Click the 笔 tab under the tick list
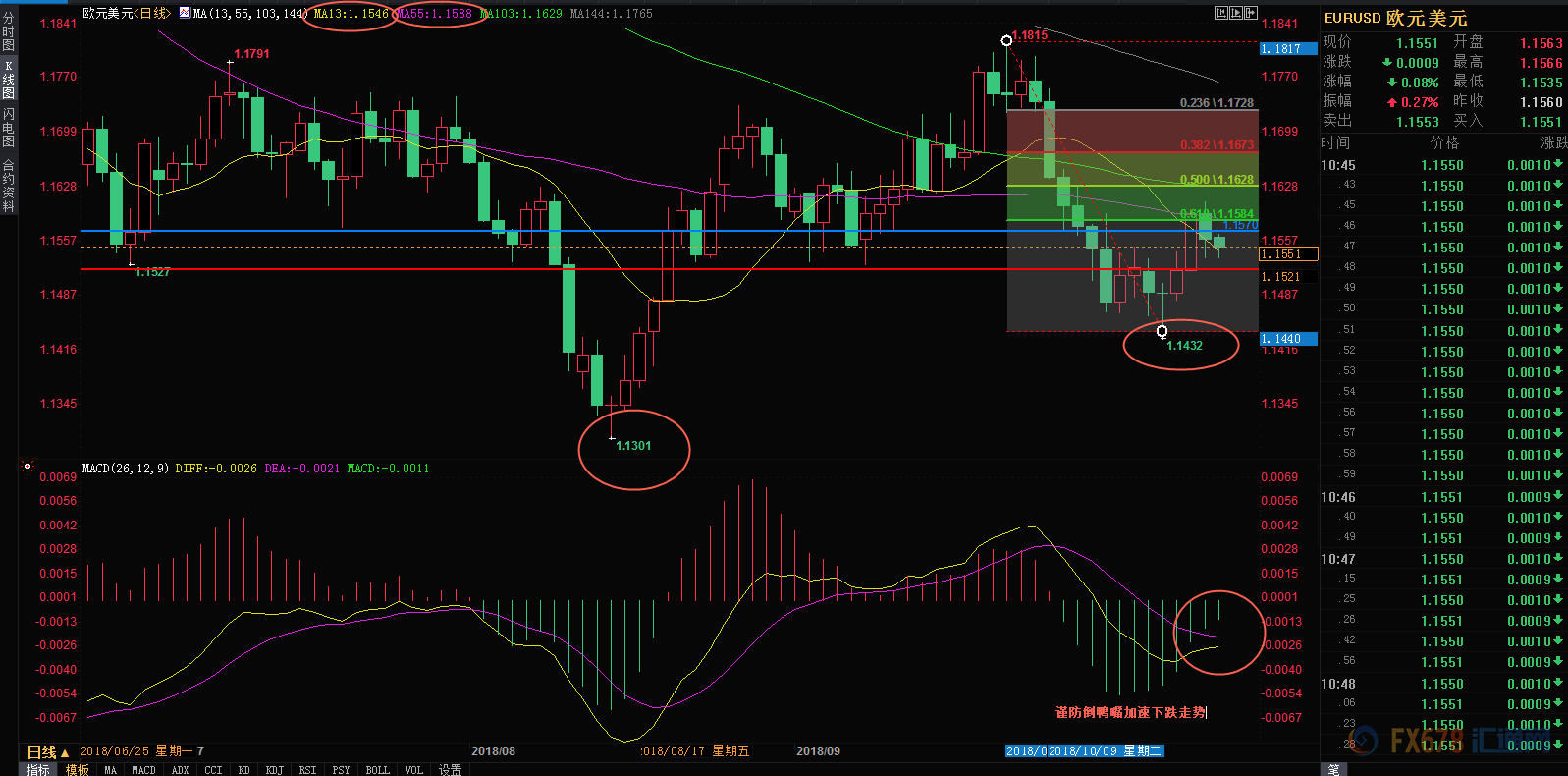The height and width of the screenshot is (776, 1568). coord(1333,770)
